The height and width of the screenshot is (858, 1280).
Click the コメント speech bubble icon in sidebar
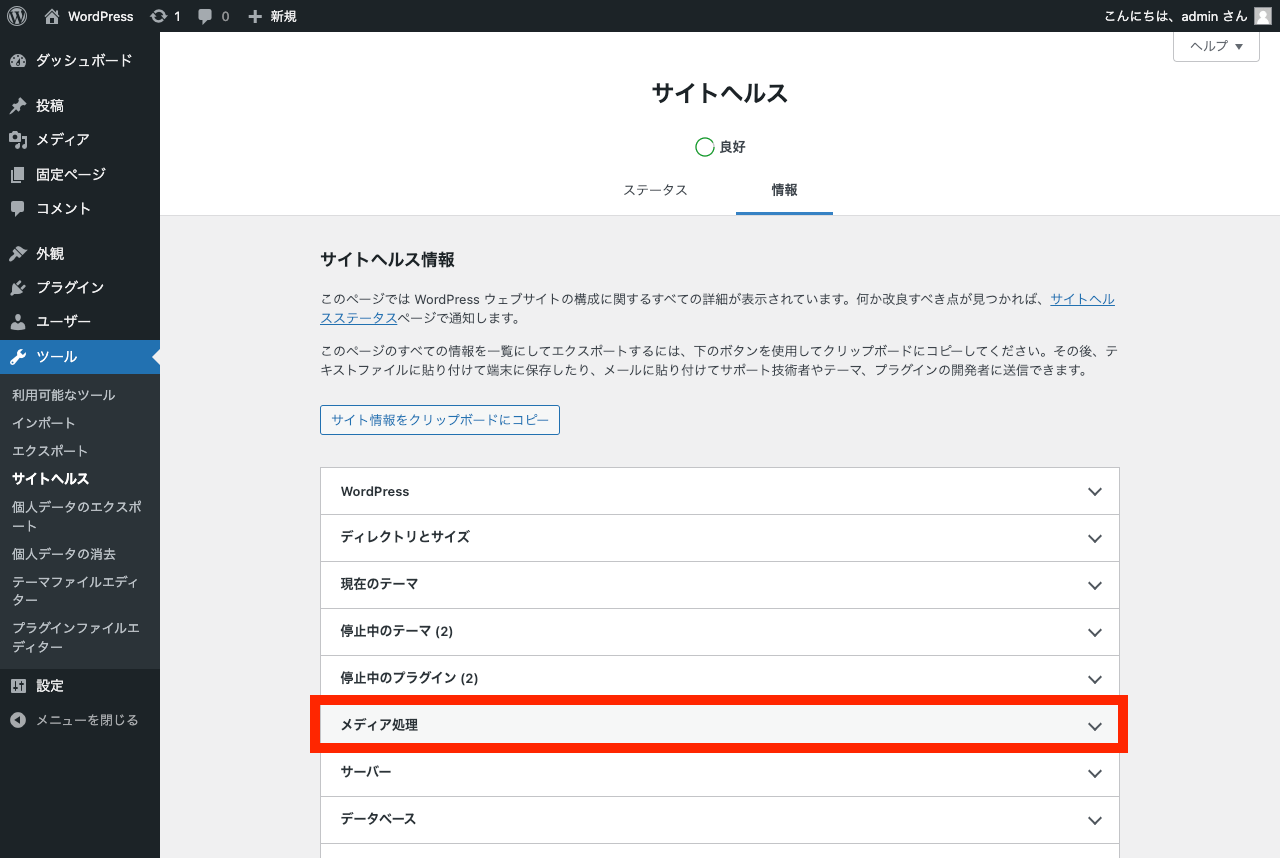[18, 209]
